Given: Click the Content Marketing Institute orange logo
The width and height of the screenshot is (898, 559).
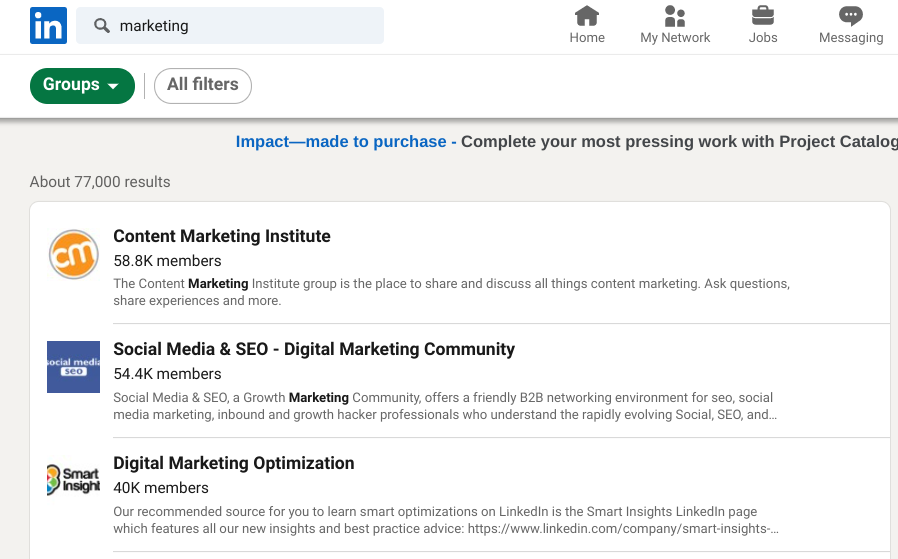Looking at the screenshot, I should pyautogui.click(x=73, y=254).
